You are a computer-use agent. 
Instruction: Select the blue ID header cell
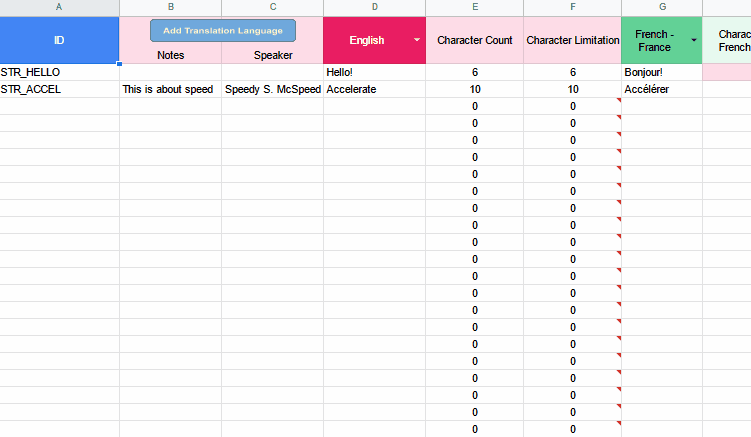click(x=59, y=40)
